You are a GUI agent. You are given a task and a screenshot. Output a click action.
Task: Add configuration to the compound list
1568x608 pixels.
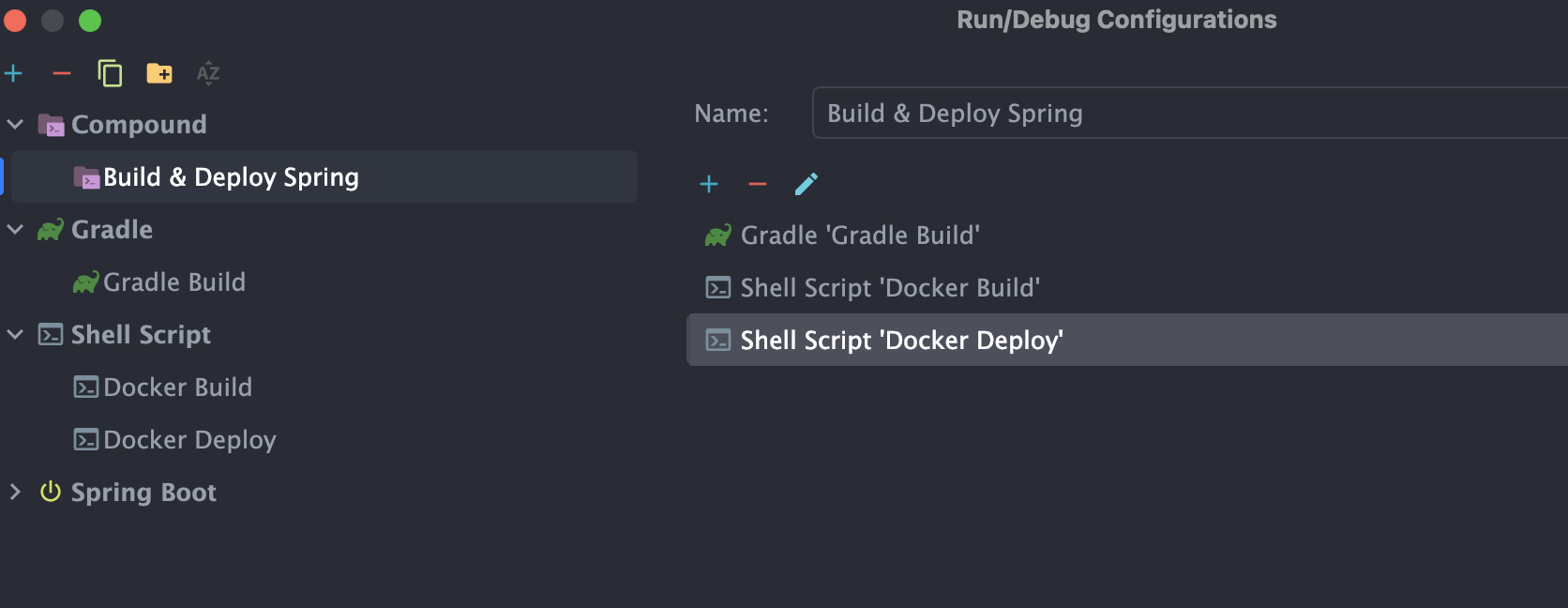pyautogui.click(x=709, y=184)
